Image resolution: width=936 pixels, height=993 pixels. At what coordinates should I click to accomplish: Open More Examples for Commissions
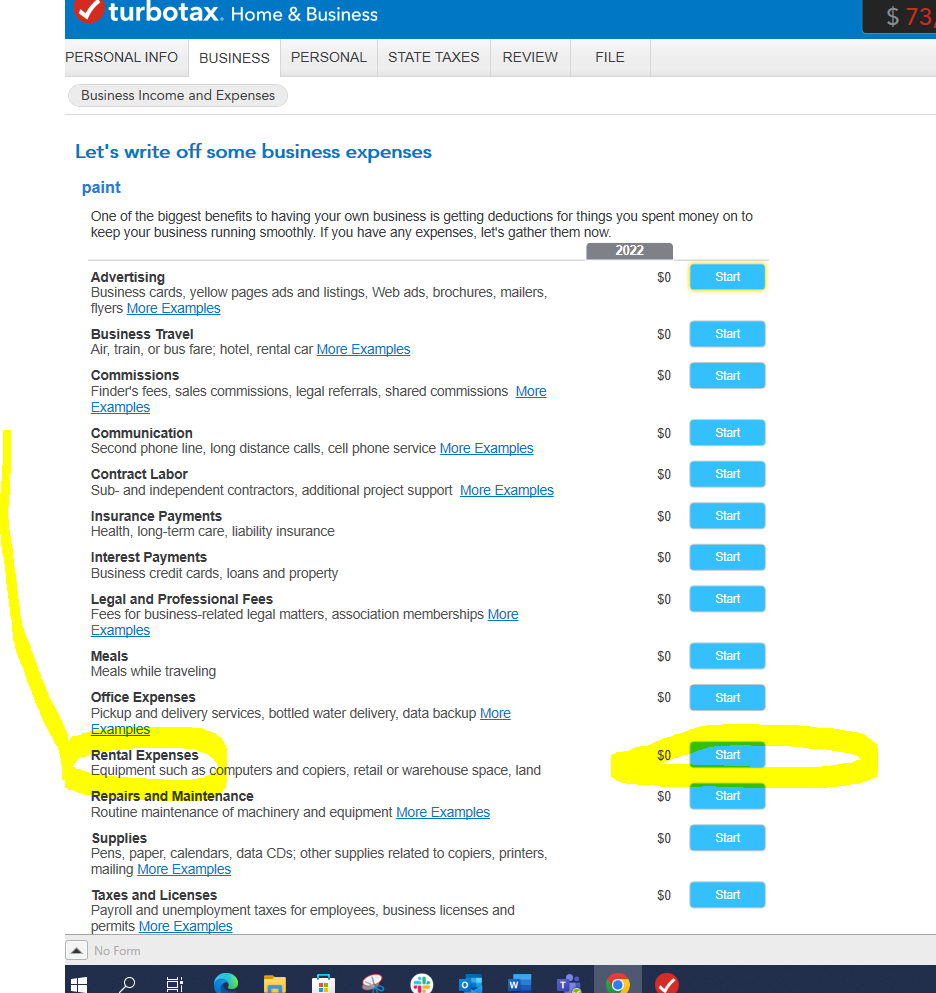(x=531, y=391)
